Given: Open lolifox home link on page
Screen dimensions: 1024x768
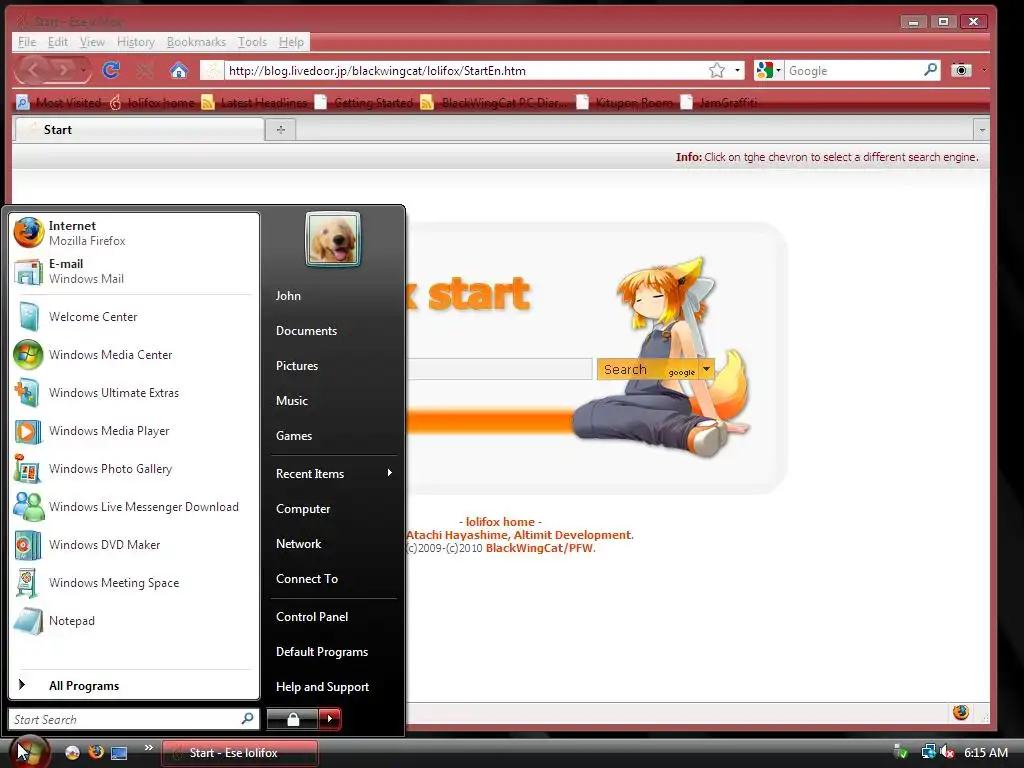Looking at the screenshot, I should [500, 522].
